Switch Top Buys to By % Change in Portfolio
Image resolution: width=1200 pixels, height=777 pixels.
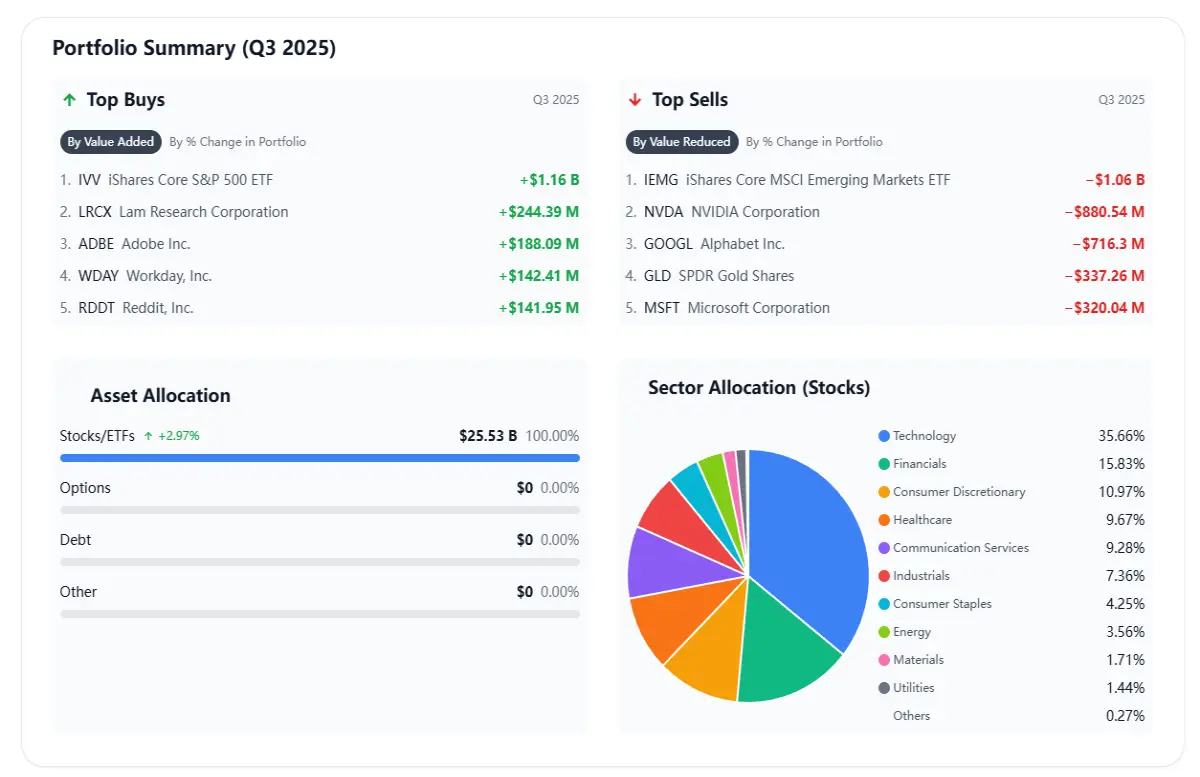(238, 142)
